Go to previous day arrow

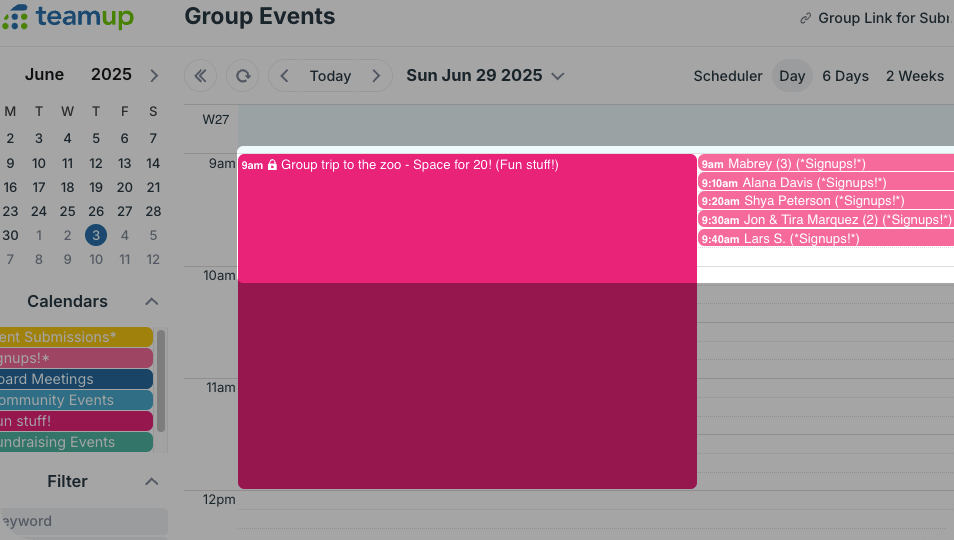[x=285, y=76]
